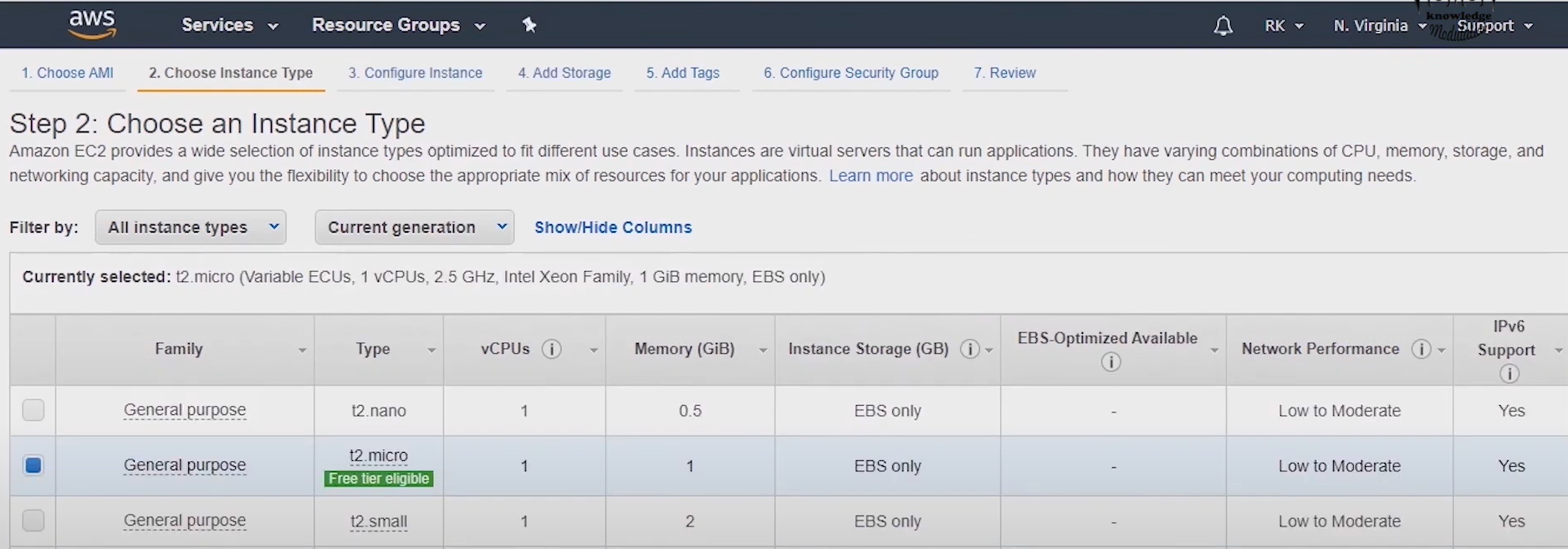This screenshot has height=549, width=1568.
Task: Go to 7. Review step
Action: coord(1005,73)
